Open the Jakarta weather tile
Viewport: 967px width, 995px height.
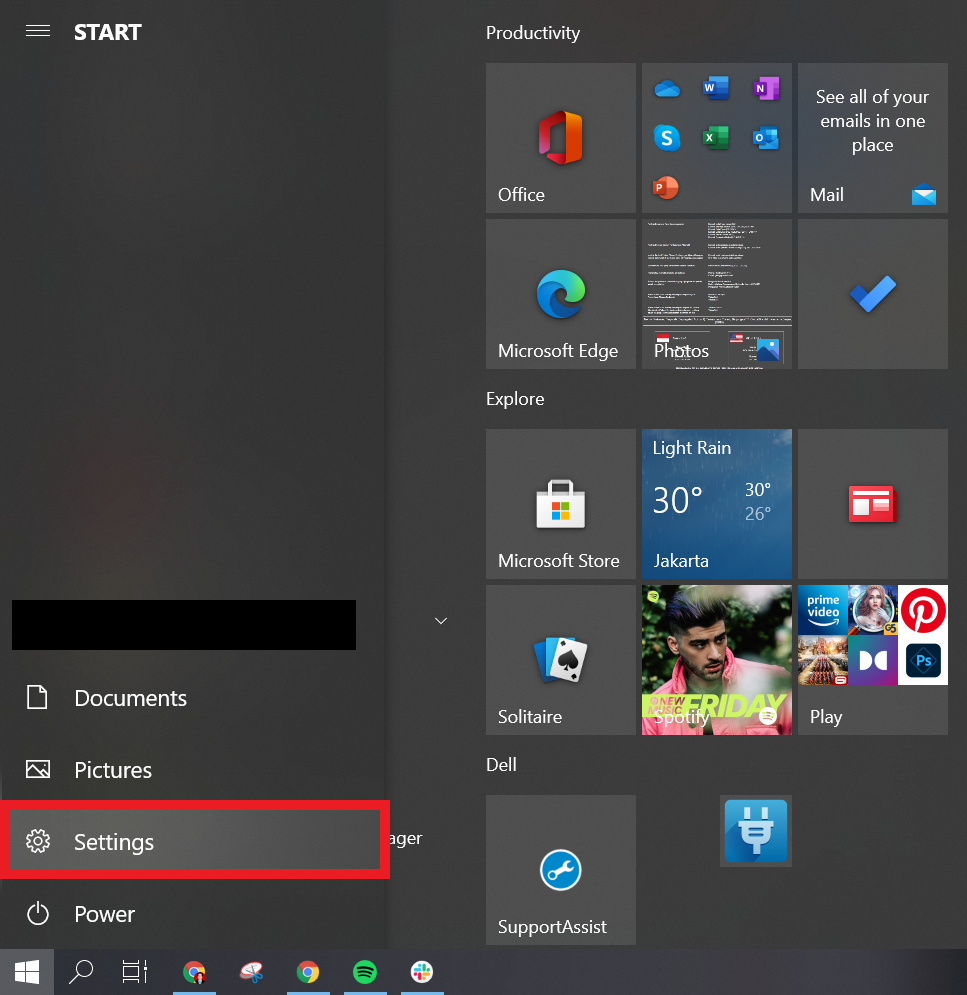coord(716,504)
